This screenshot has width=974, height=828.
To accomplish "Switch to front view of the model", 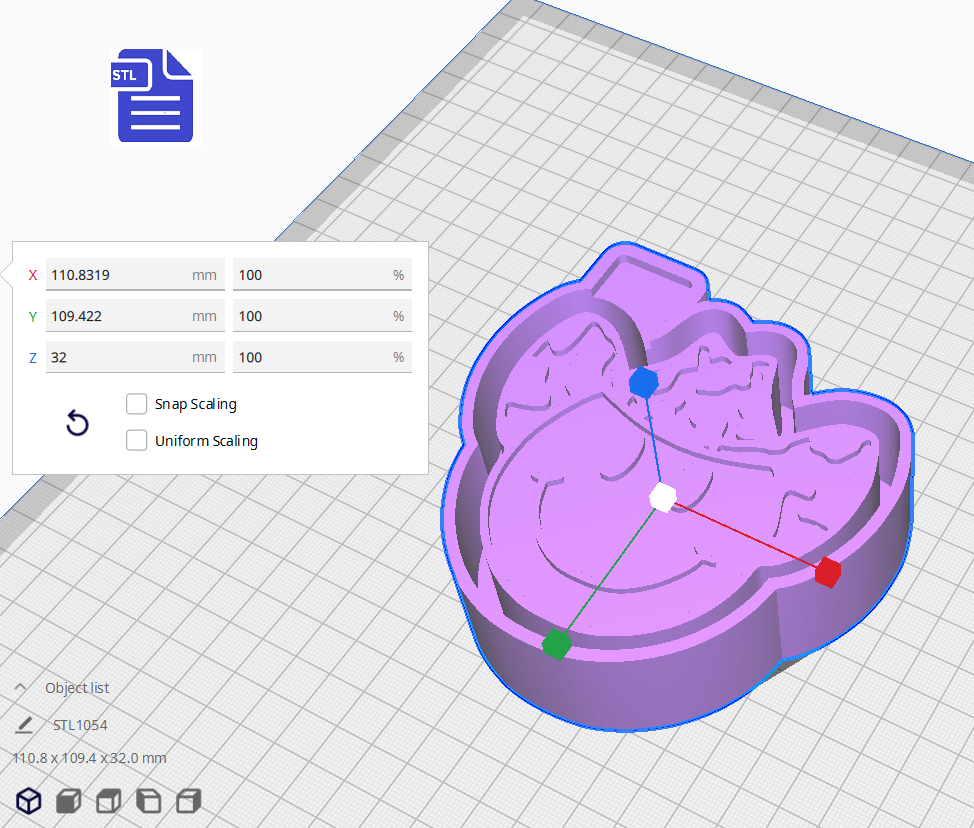I will (x=68, y=800).
